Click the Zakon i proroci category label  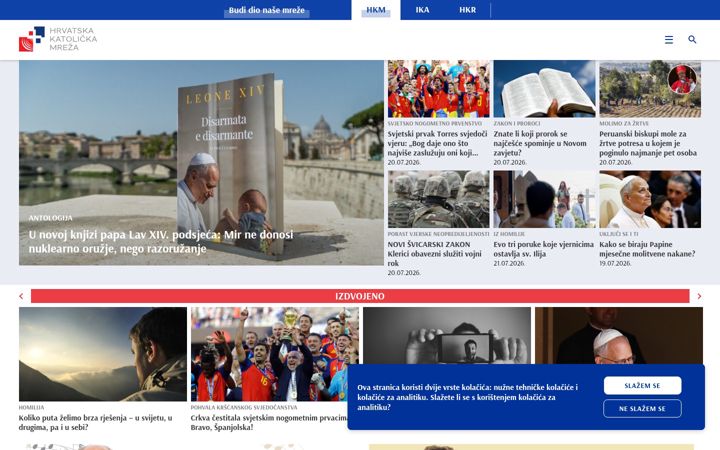pos(517,124)
